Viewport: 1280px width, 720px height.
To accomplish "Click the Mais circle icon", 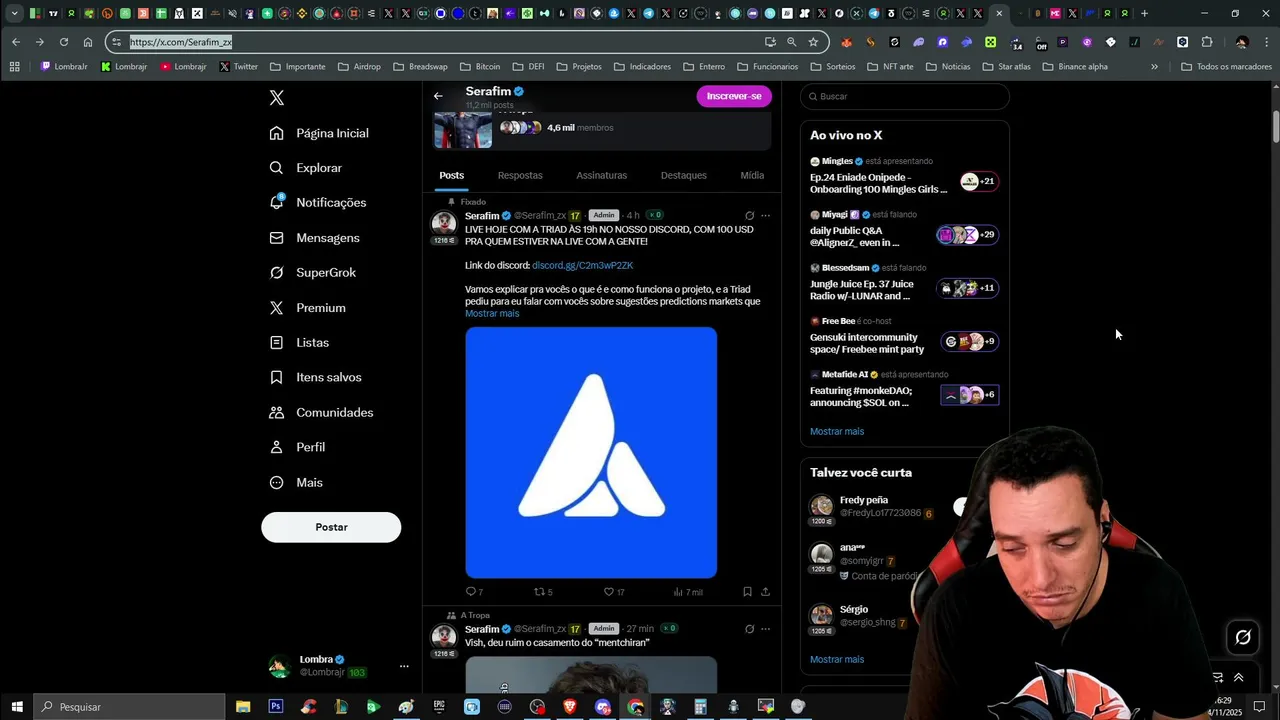I will click(277, 482).
